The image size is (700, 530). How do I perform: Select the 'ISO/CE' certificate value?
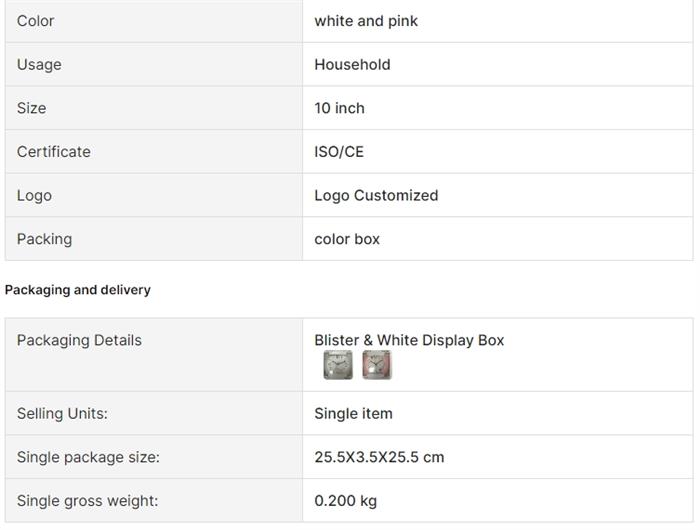point(339,152)
